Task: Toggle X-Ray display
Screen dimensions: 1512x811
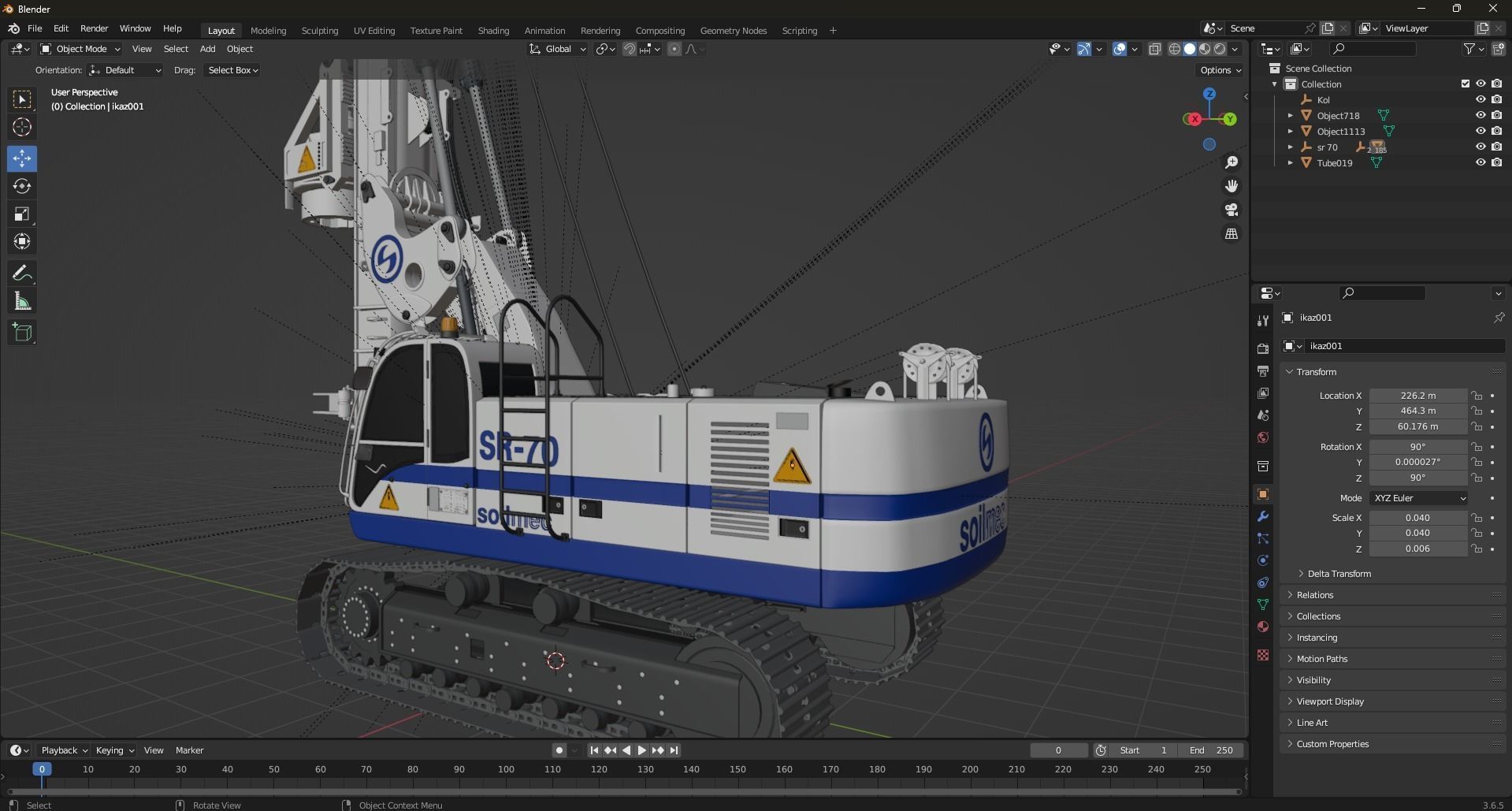Action: pyautogui.click(x=1155, y=49)
